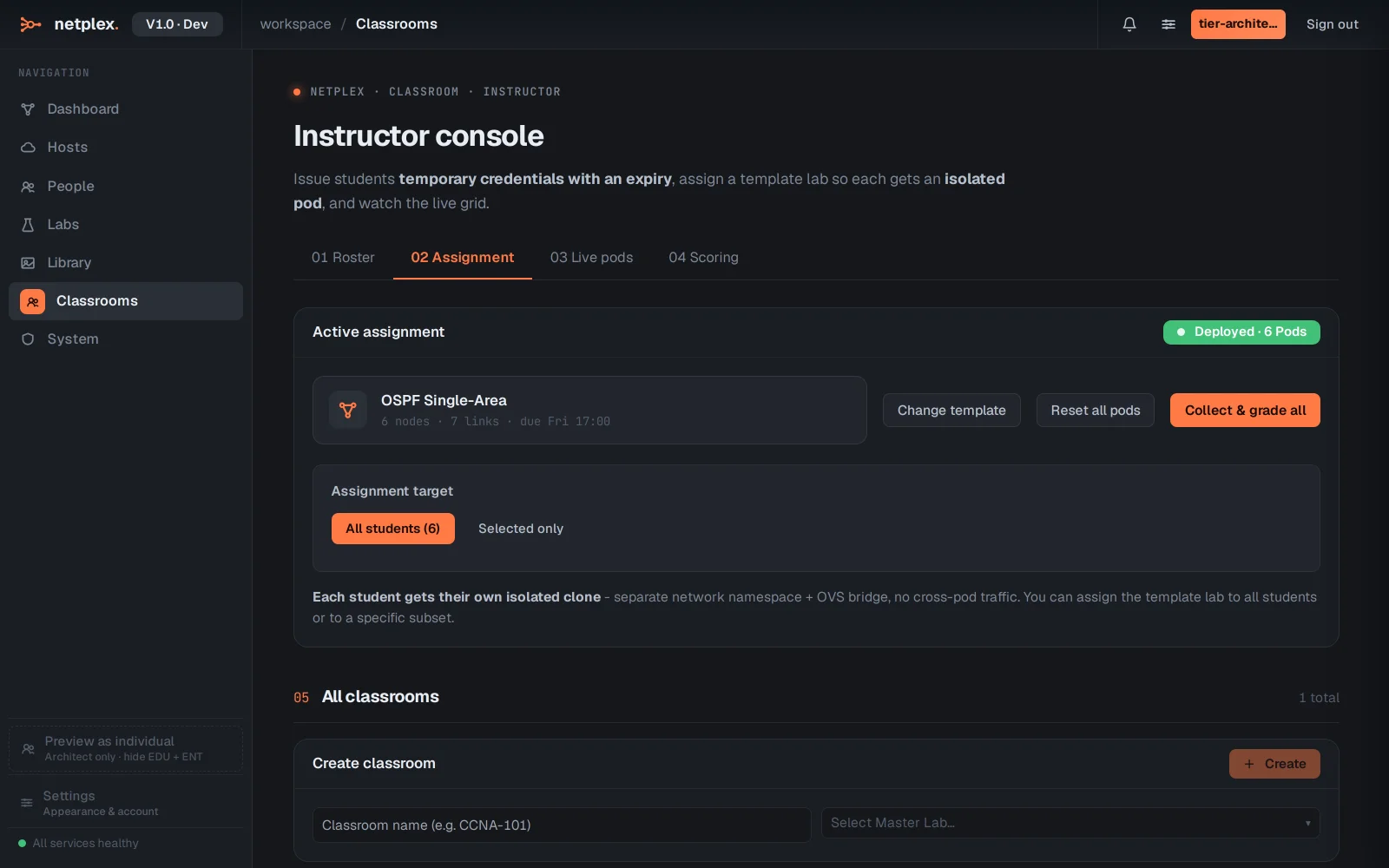Select the 02 Assignment tab
Viewport: 1389px width, 868px height.
[x=463, y=258]
